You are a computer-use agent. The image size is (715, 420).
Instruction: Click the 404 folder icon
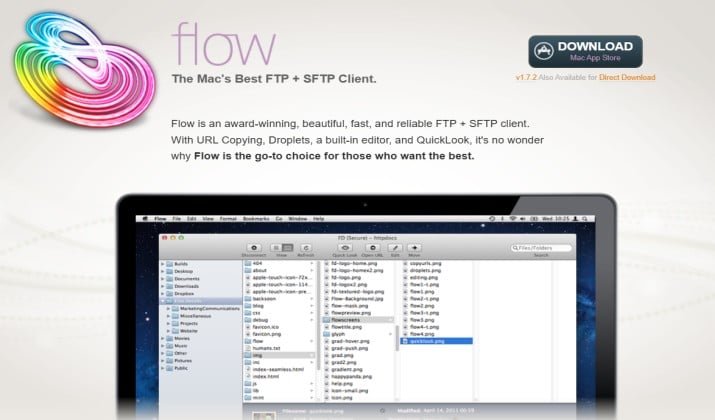click(x=248, y=263)
